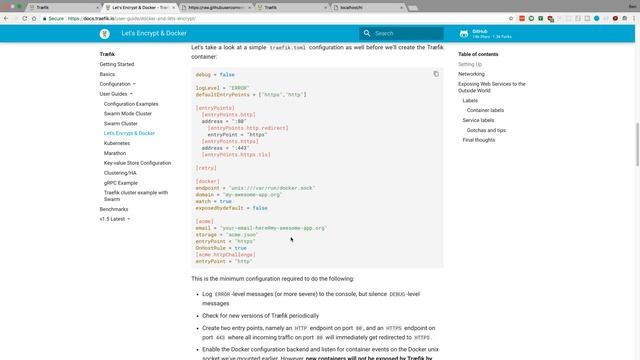Open a new browser tab
The width and height of the screenshot is (640, 360).
(413, 8)
